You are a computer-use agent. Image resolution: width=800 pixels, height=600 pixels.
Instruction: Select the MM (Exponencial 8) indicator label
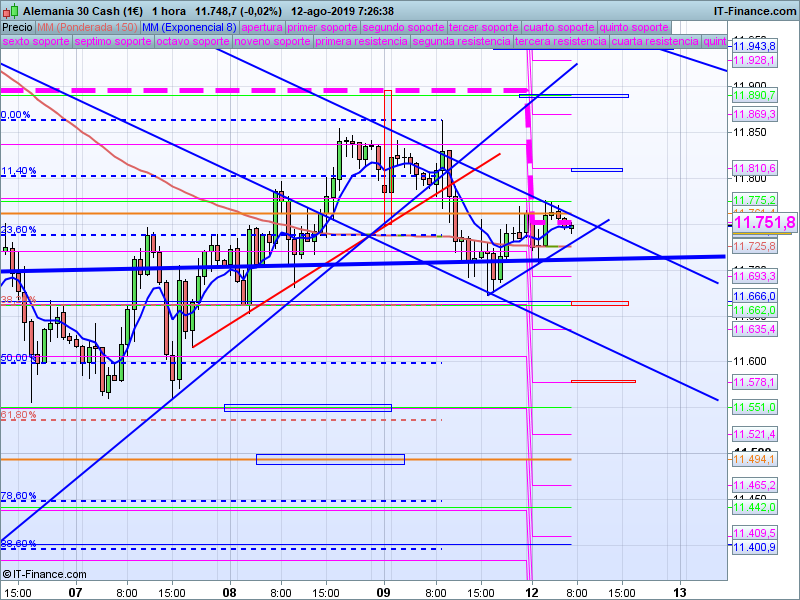tap(189, 27)
